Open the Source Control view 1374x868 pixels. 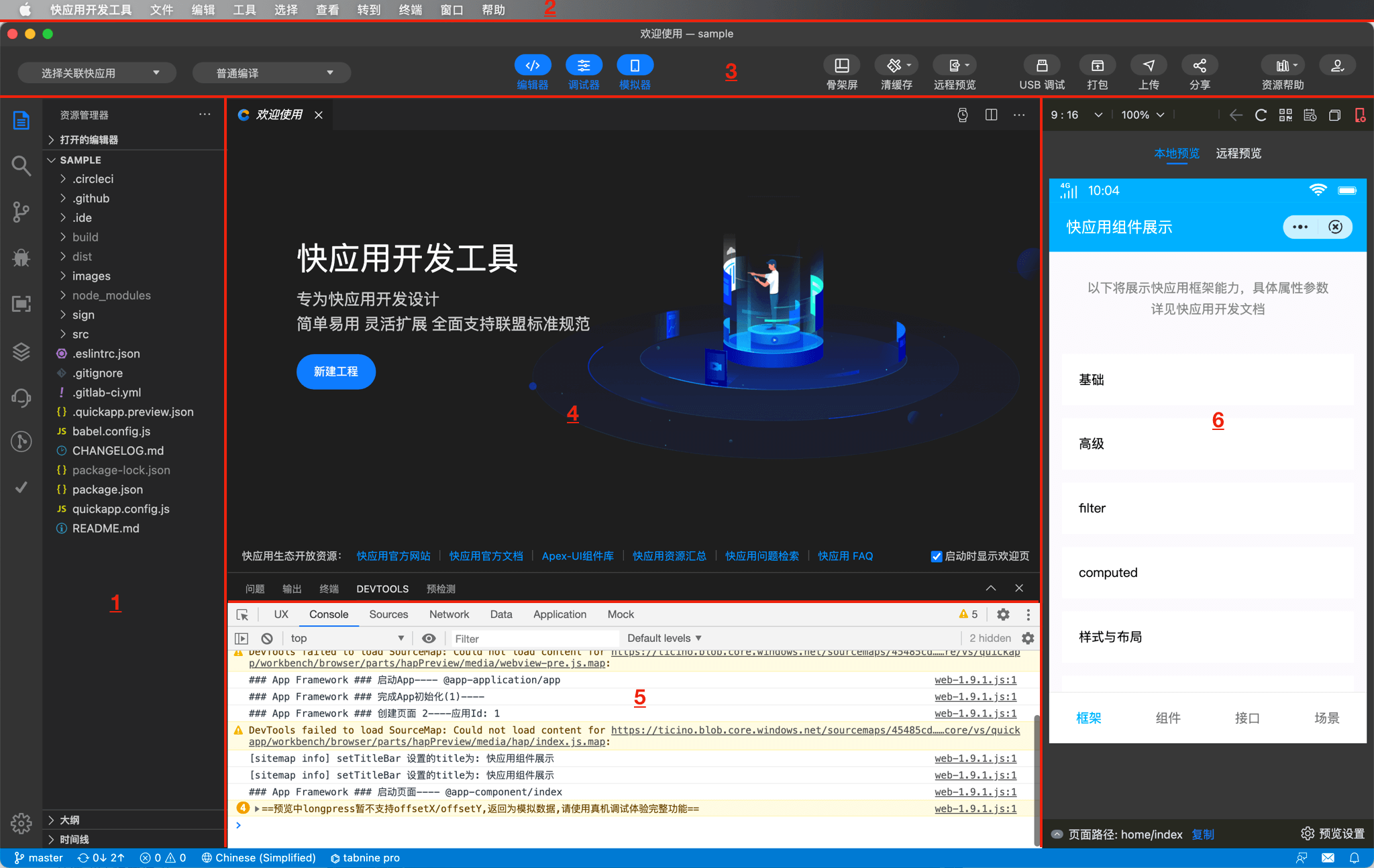pyautogui.click(x=21, y=212)
